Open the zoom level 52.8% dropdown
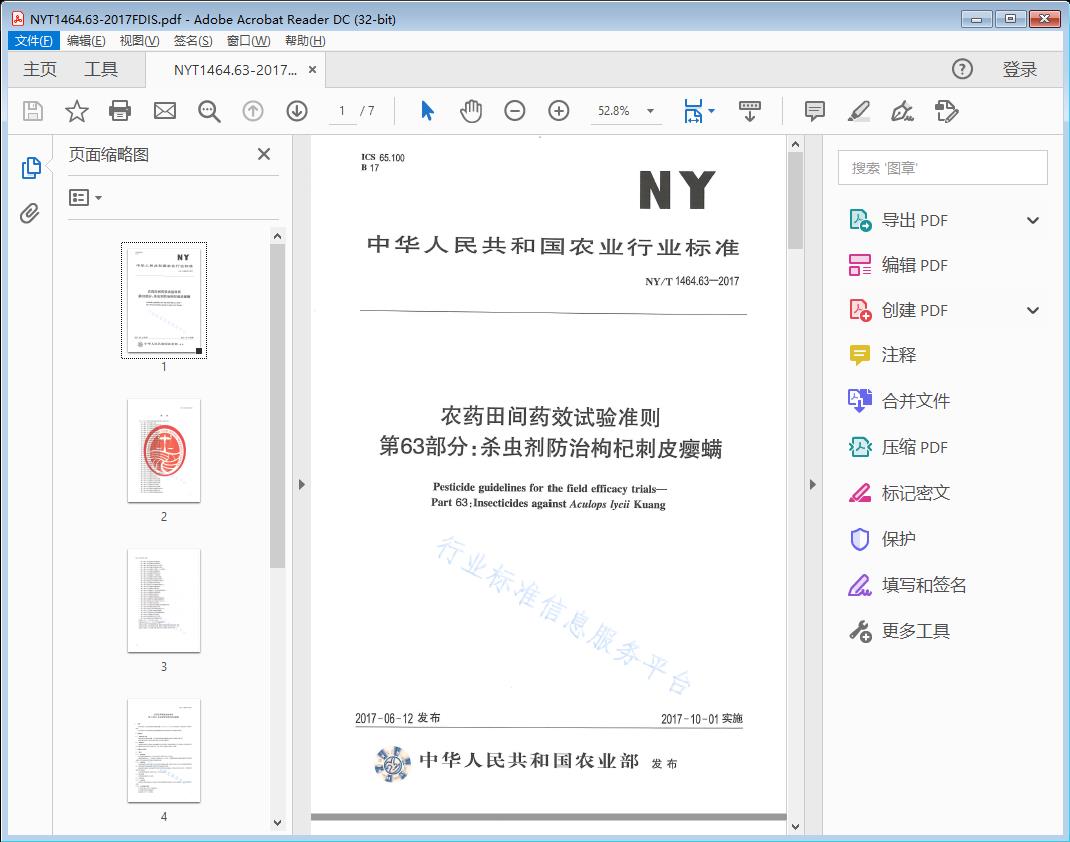Screen dimensions: 1070x842 point(650,111)
